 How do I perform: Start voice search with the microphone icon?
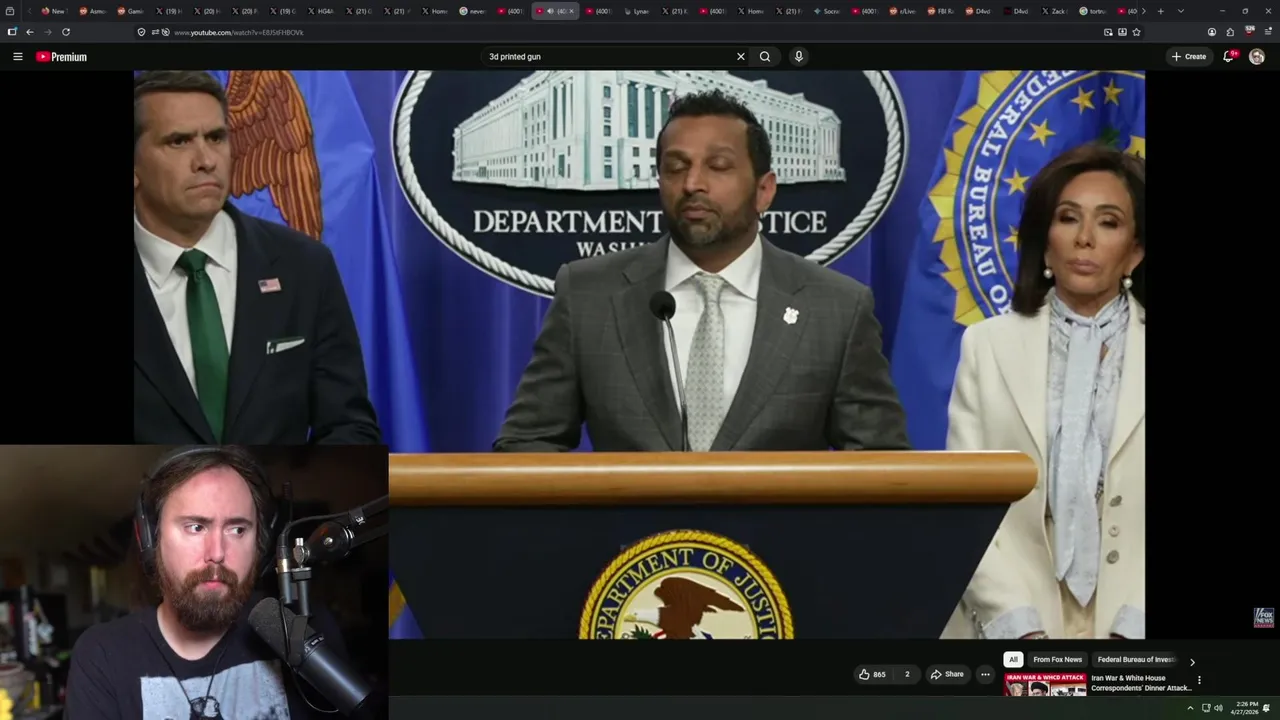(x=798, y=57)
